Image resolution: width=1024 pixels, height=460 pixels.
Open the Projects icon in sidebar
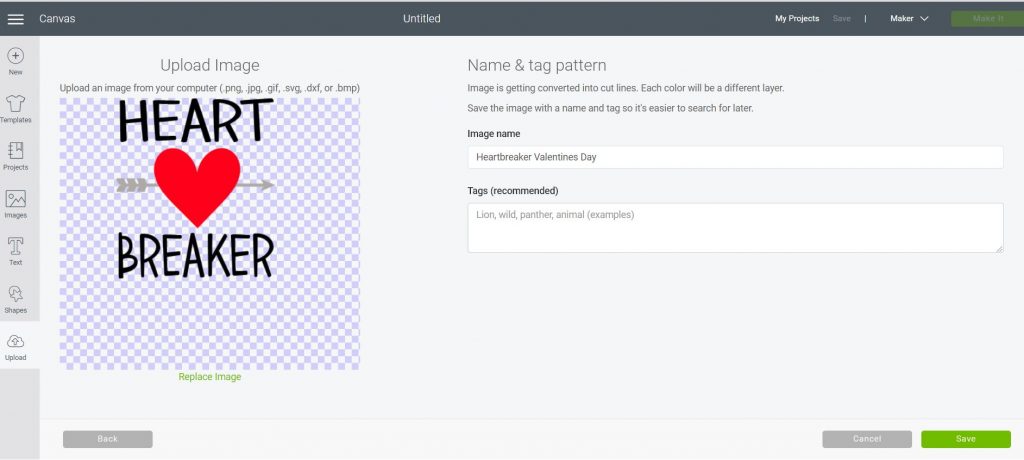[16, 151]
